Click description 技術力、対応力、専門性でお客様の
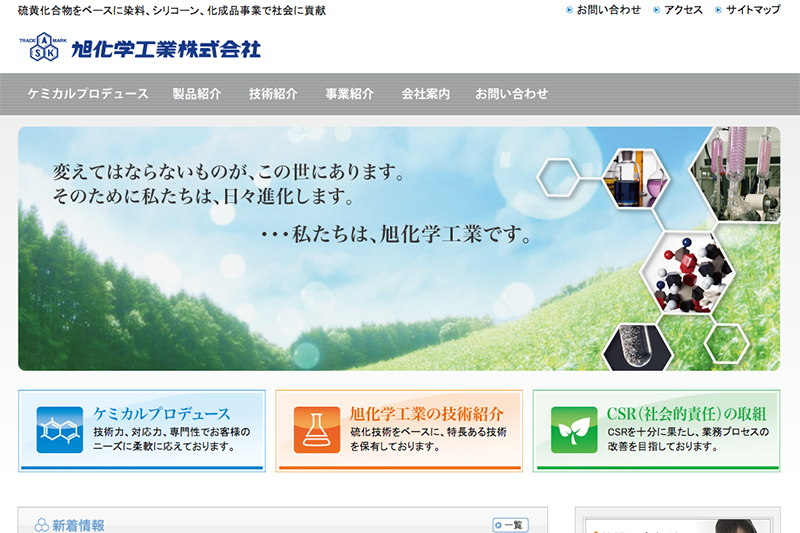The image size is (800, 533). pos(171,432)
